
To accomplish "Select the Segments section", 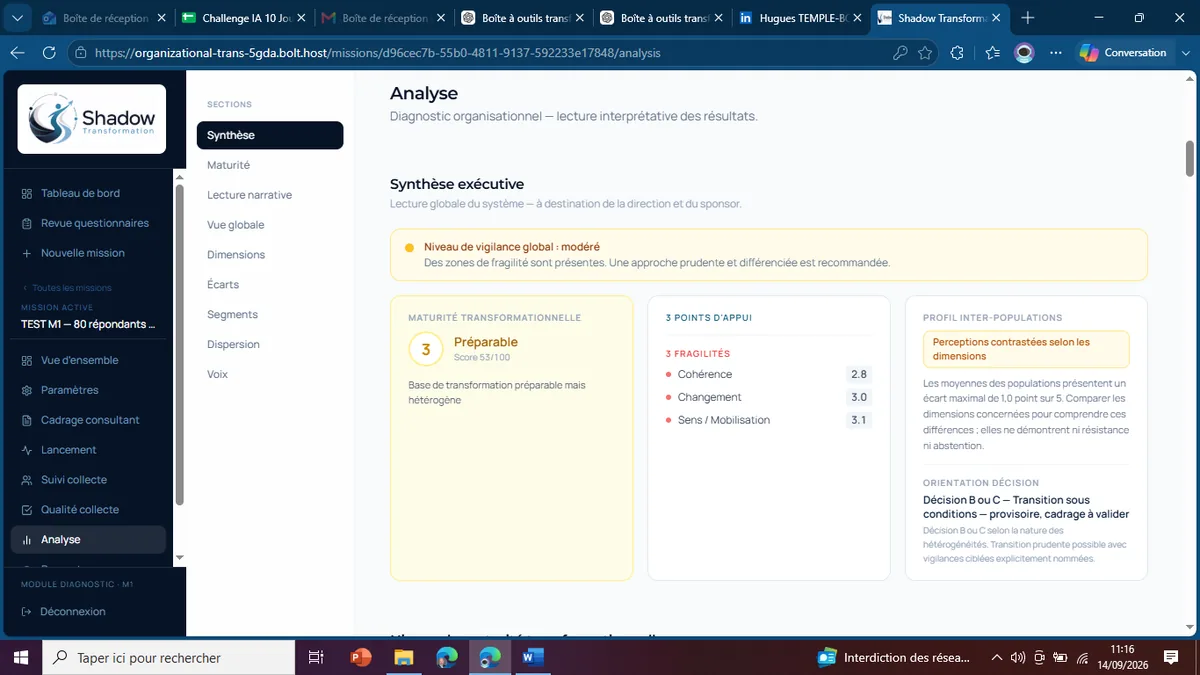I will pos(270,315).
